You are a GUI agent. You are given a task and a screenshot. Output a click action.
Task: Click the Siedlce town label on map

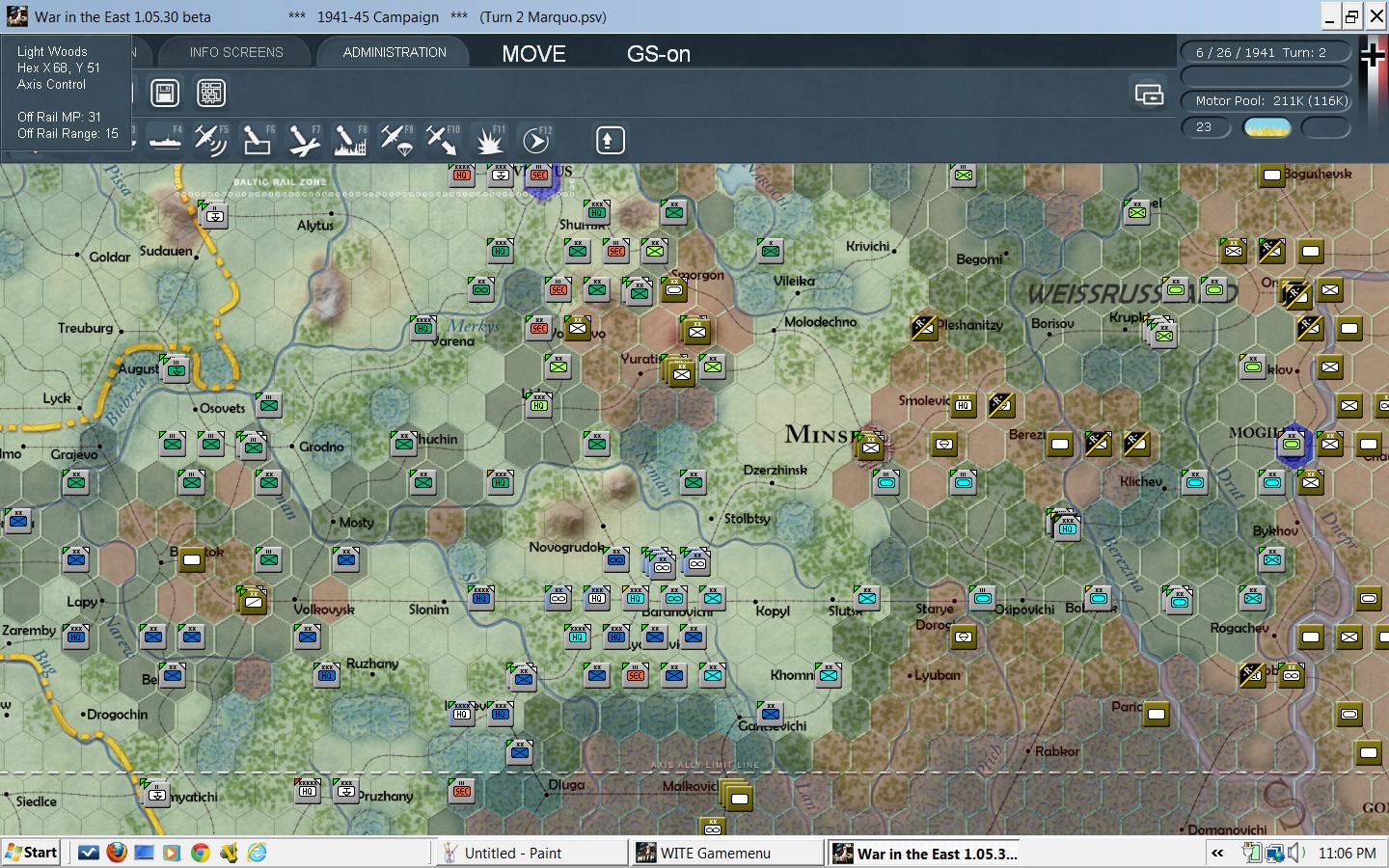pos(37,801)
